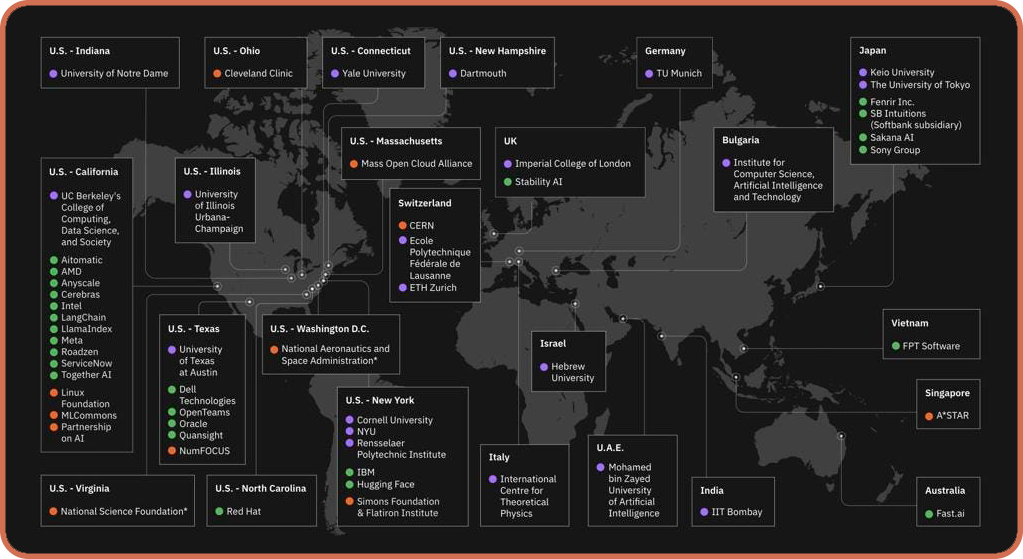Click the U.S. - California heading
This screenshot has width=1023, height=559.
(x=84, y=172)
